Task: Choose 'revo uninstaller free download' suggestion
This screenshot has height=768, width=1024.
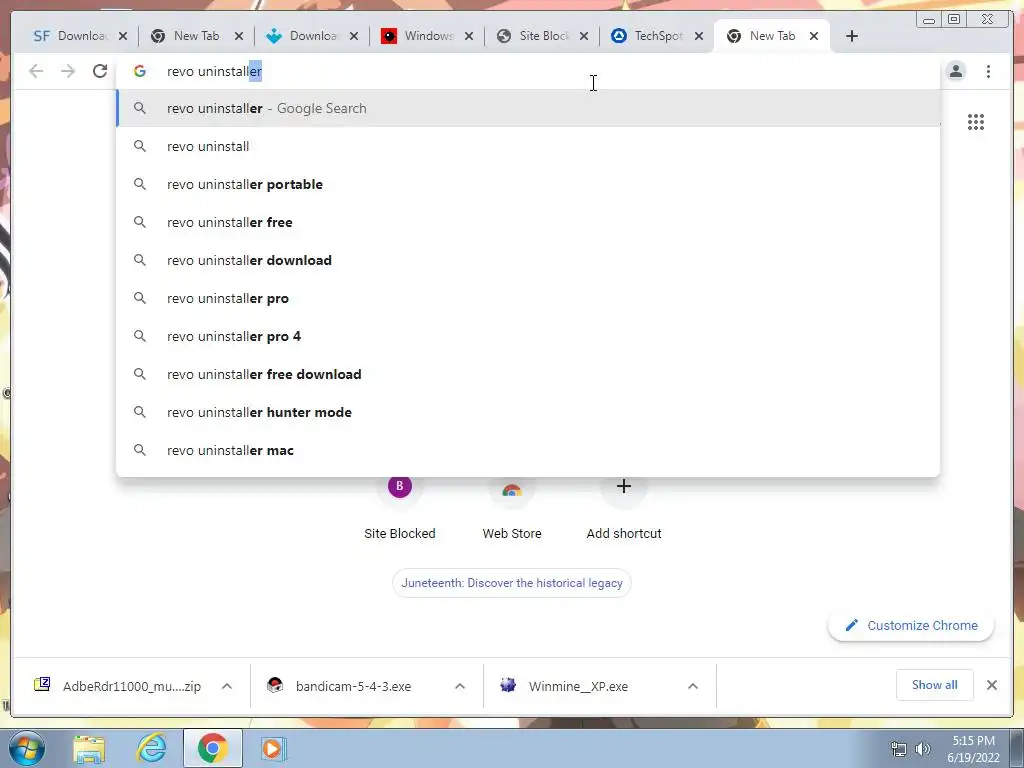Action: coord(528,374)
